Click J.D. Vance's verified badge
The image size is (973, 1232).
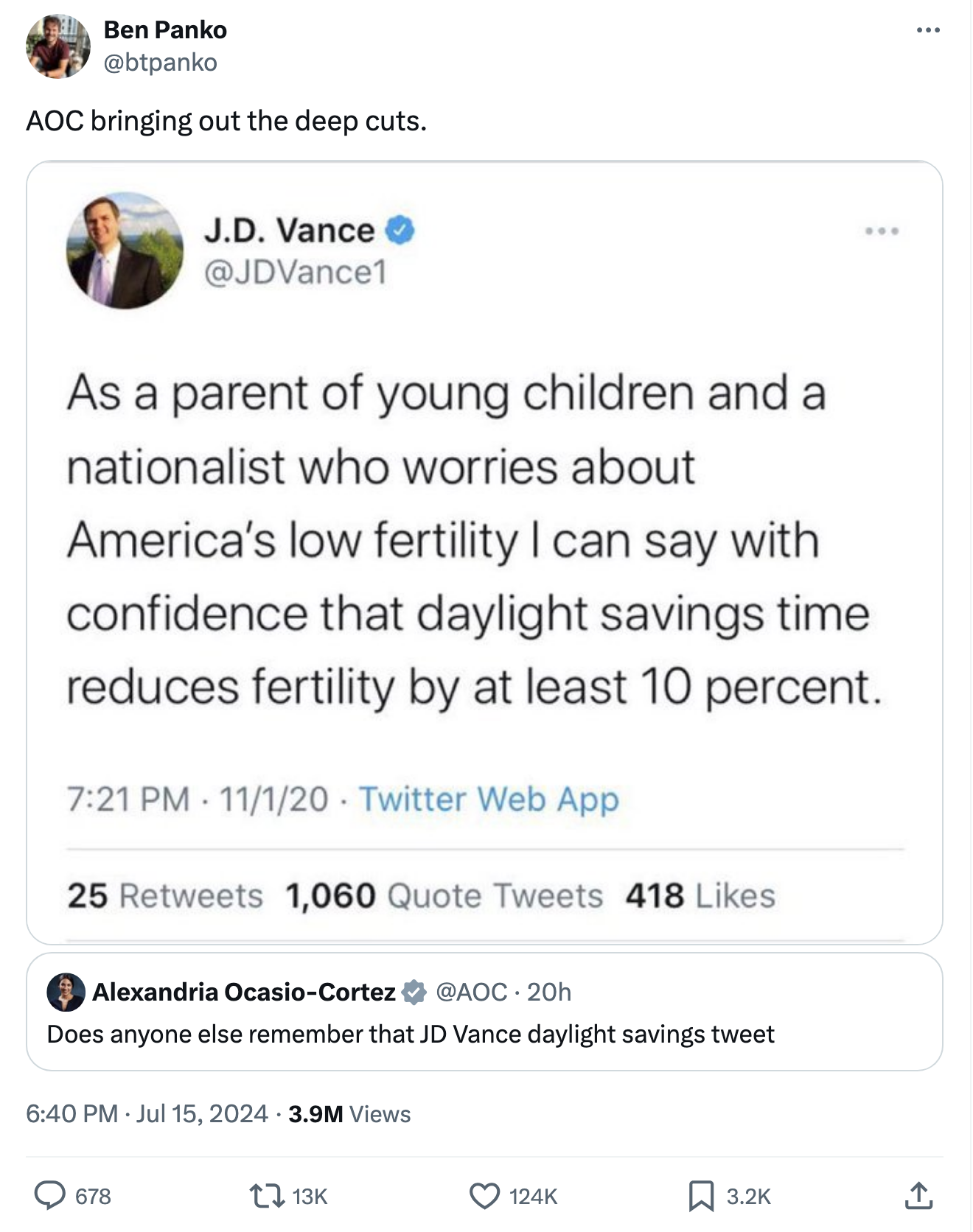pos(400,231)
